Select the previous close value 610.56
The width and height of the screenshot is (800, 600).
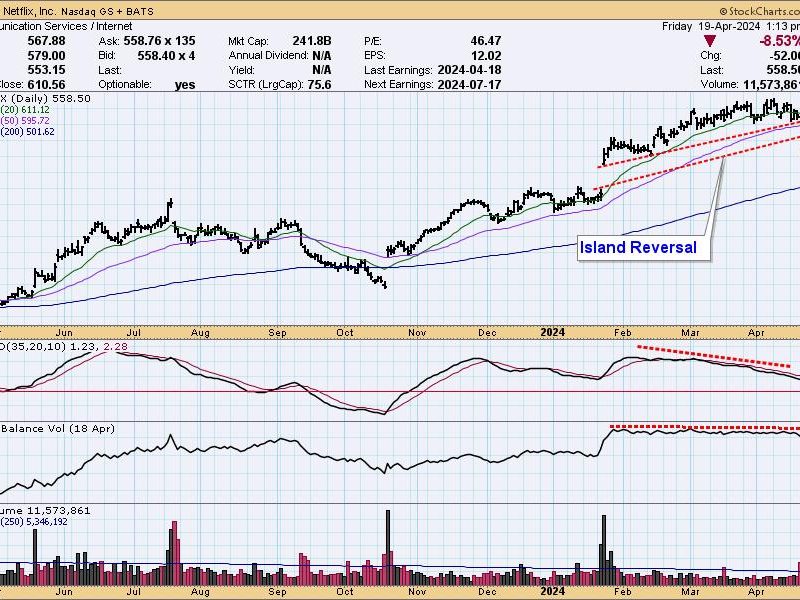click(45, 85)
